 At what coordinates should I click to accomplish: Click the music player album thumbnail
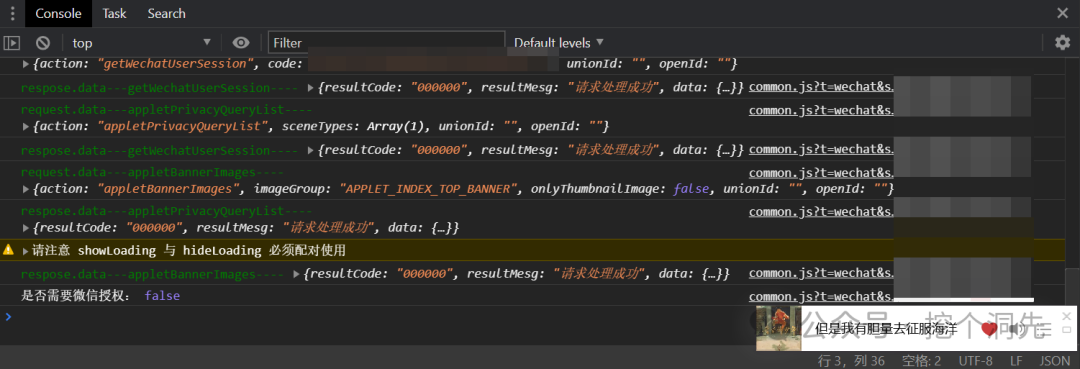(x=778, y=328)
